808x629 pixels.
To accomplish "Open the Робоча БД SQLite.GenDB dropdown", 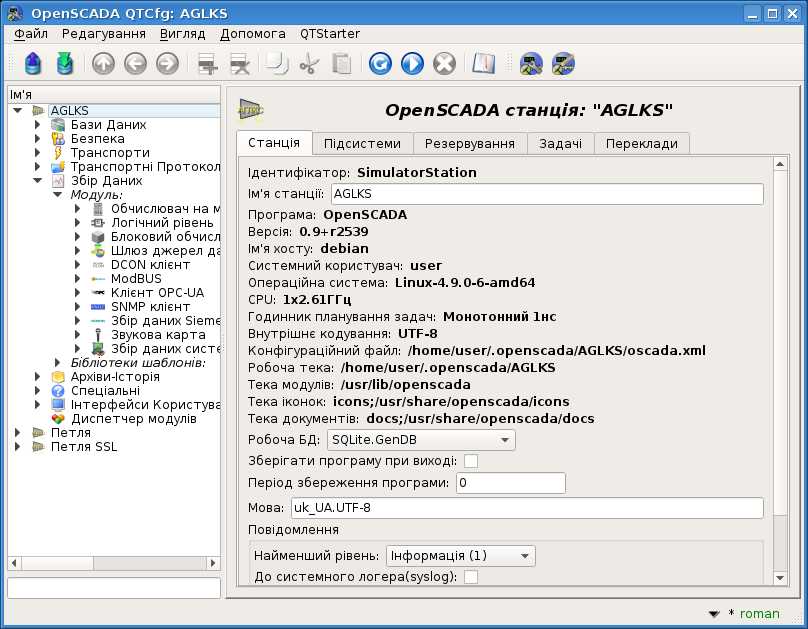I will (421, 440).
